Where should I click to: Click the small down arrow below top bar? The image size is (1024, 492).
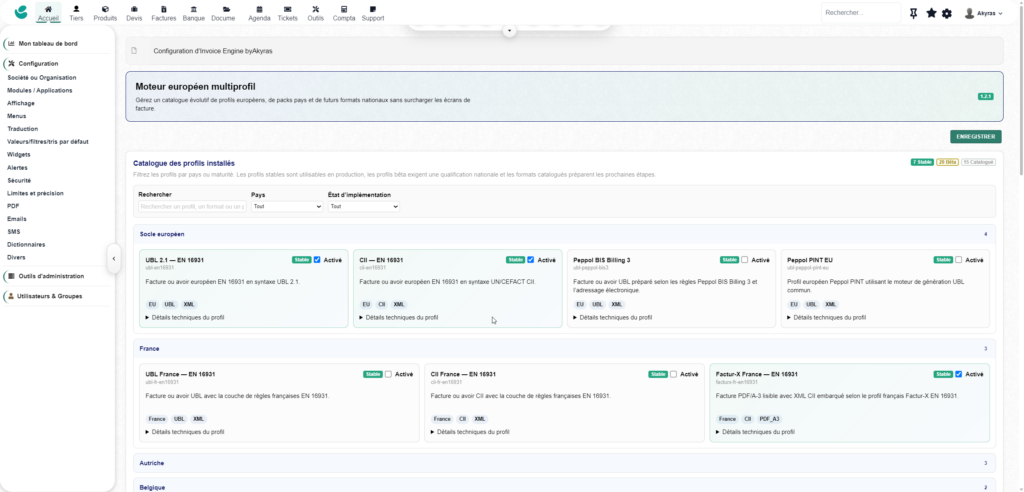coord(509,31)
